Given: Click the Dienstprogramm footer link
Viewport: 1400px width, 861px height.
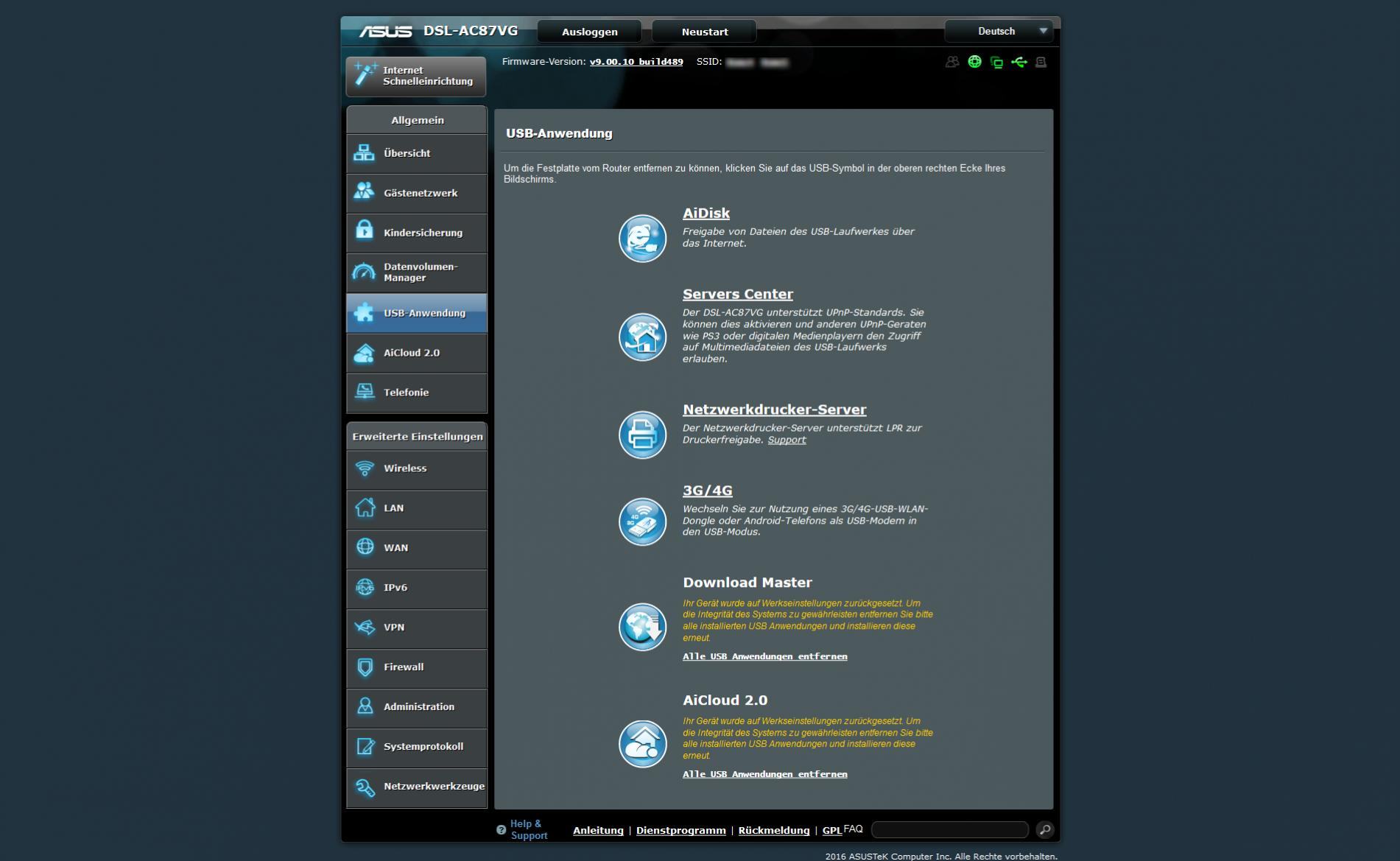Looking at the screenshot, I should [680, 830].
